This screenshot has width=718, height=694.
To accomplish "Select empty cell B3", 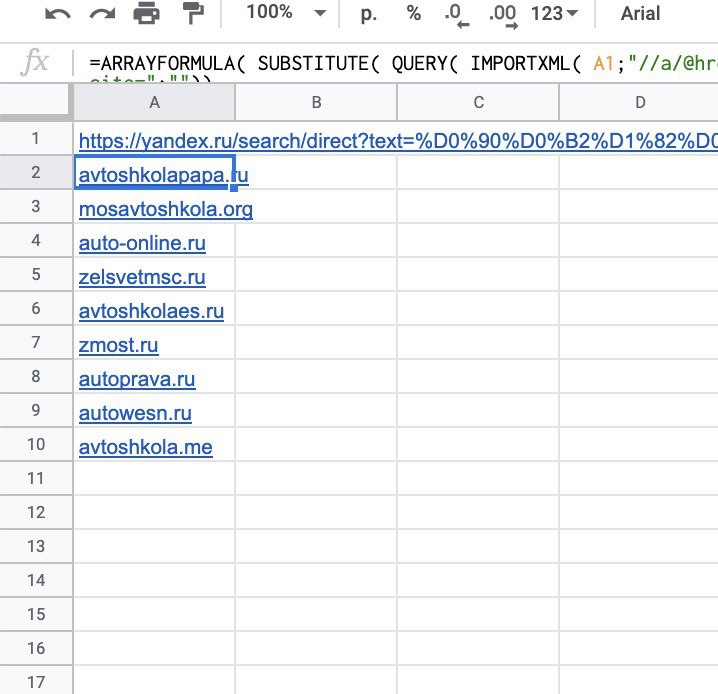I will pyautogui.click(x=316, y=206).
